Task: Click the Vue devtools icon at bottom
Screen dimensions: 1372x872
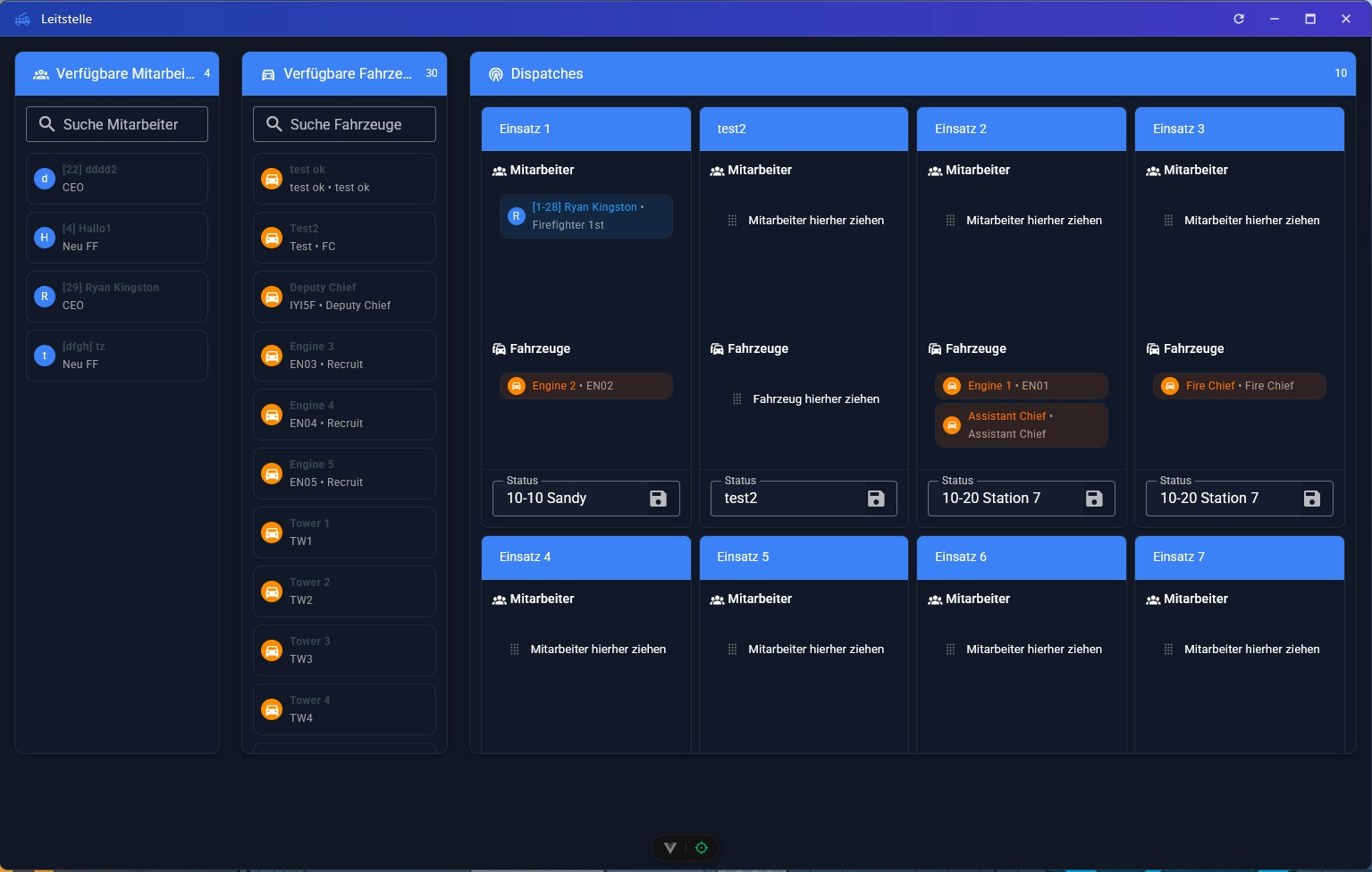Action: point(670,848)
